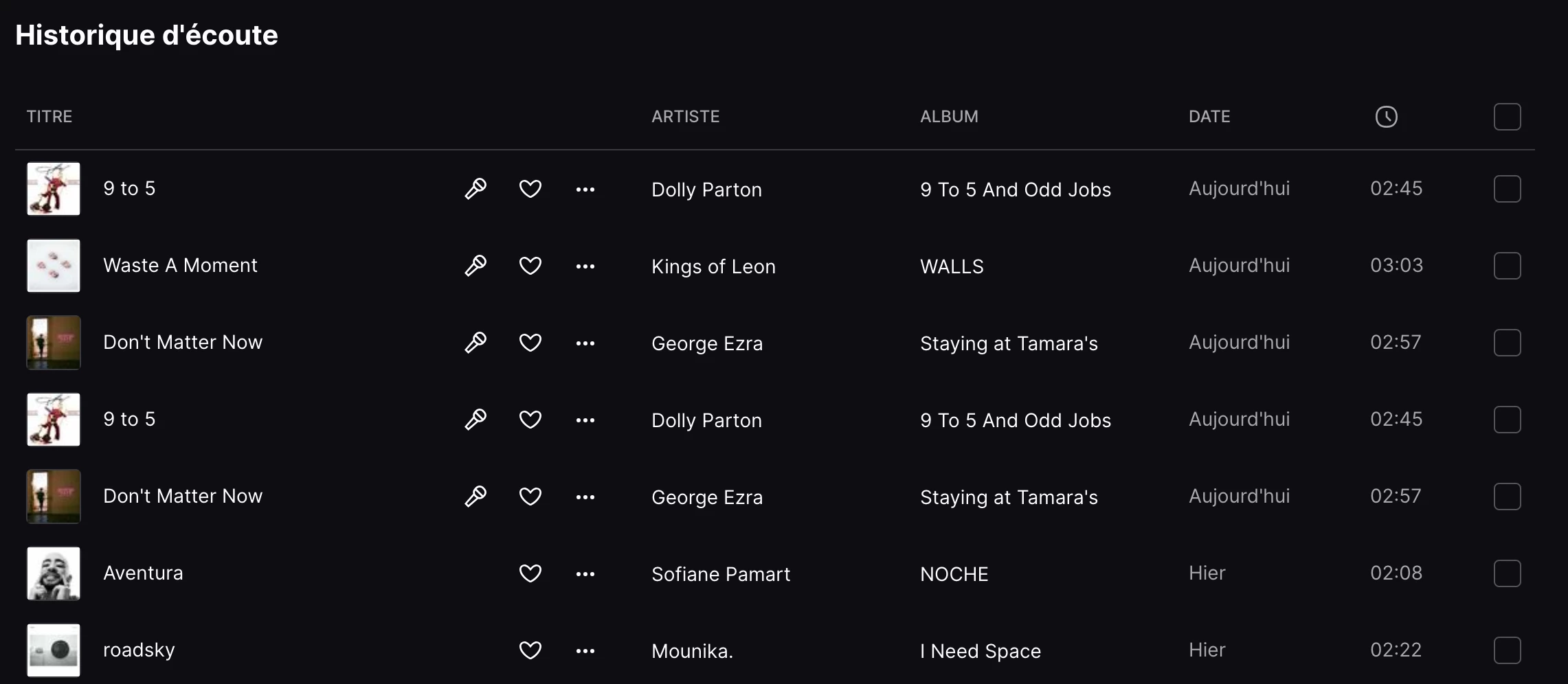The height and width of the screenshot is (684, 1568).
Task: Show lyrics for the second Don't Matter Now
Action: (475, 497)
